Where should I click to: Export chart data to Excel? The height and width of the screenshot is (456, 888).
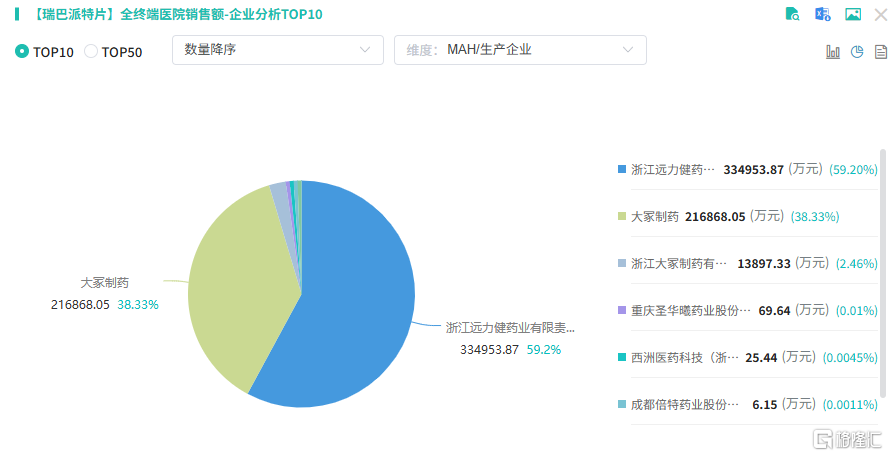[x=822, y=14]
